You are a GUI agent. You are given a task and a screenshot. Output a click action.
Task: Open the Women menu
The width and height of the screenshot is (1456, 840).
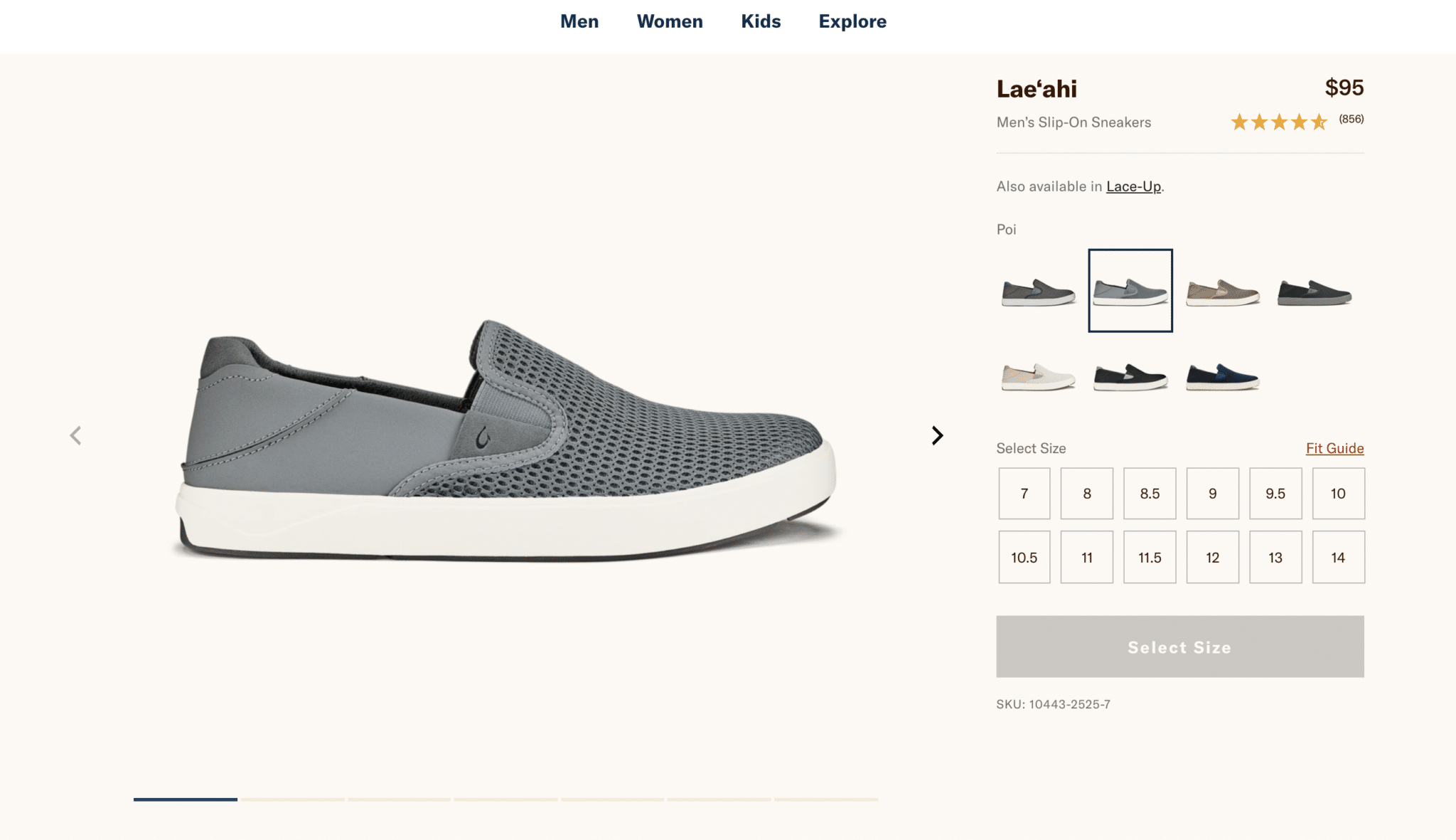pyautogui.click(x=670, y=21)
